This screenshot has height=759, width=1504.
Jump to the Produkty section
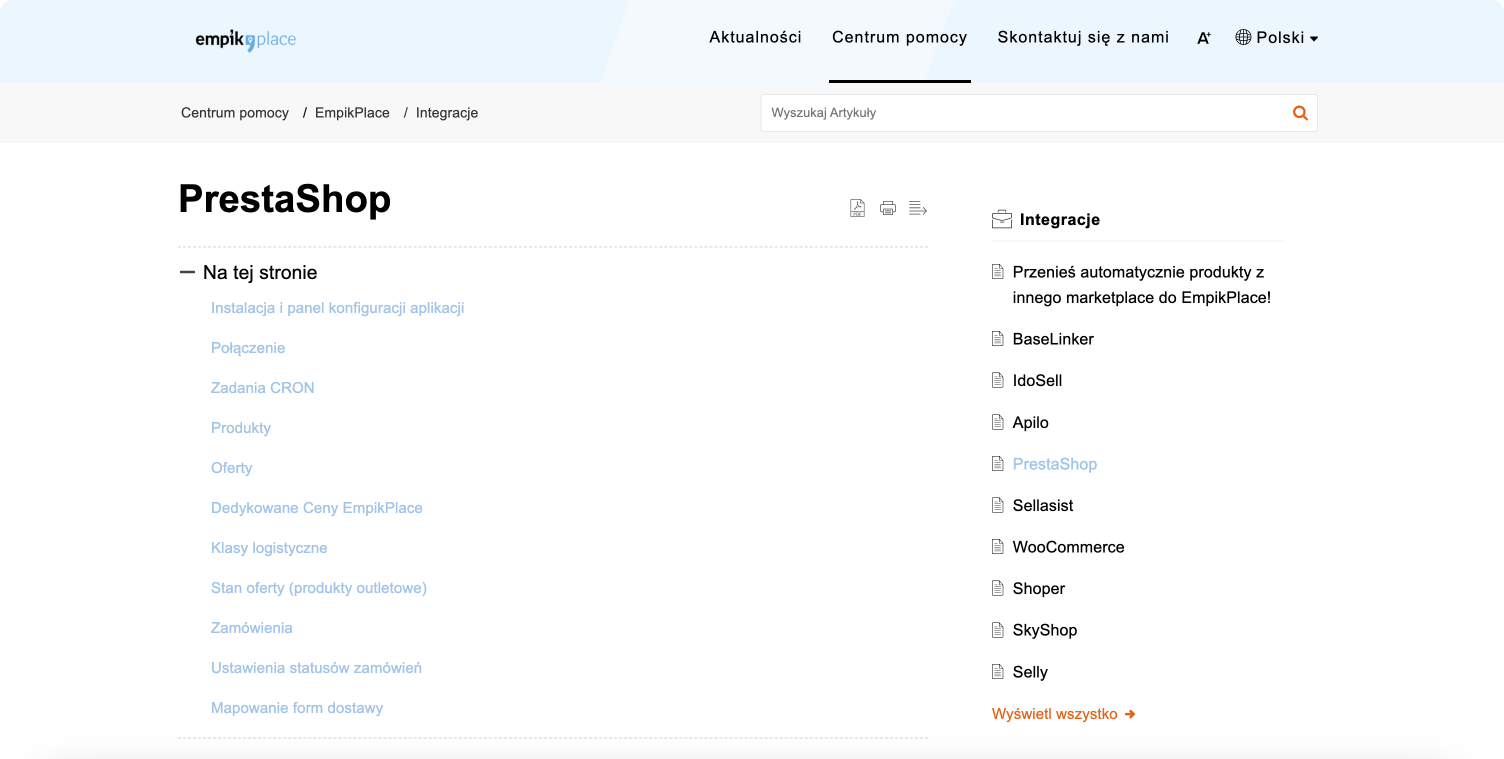(241, 428)
